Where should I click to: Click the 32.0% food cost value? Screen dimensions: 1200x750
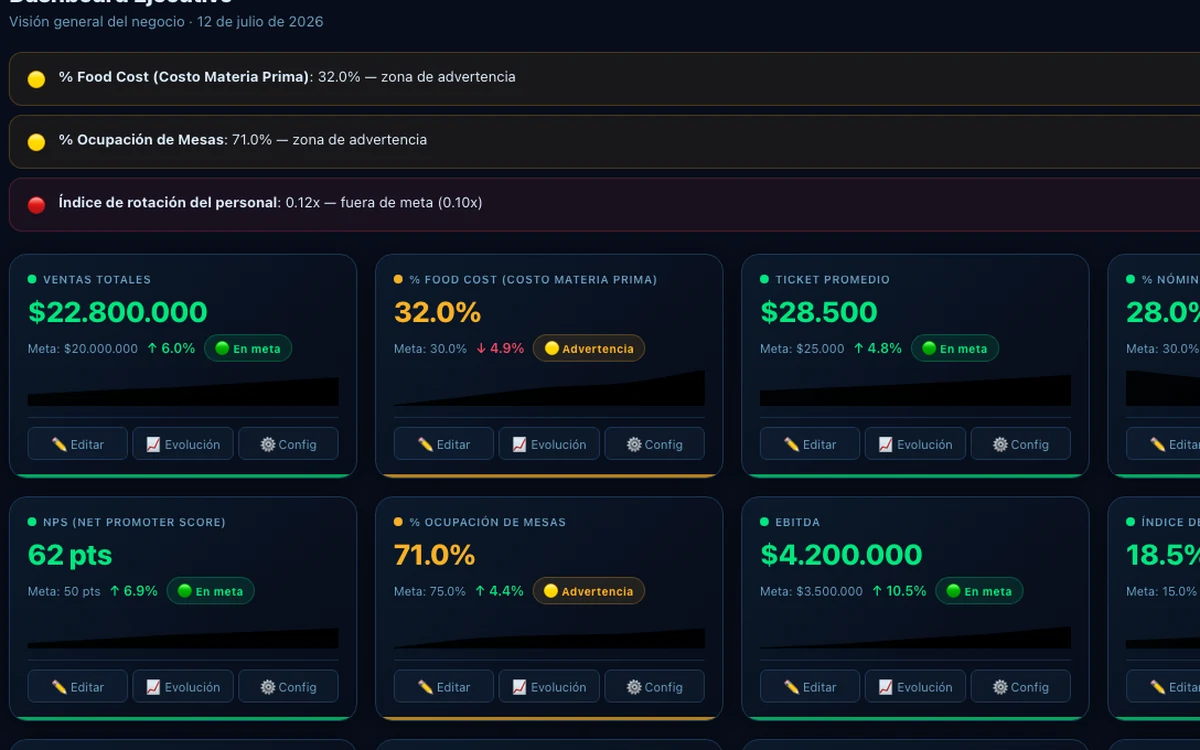[438, 312]
